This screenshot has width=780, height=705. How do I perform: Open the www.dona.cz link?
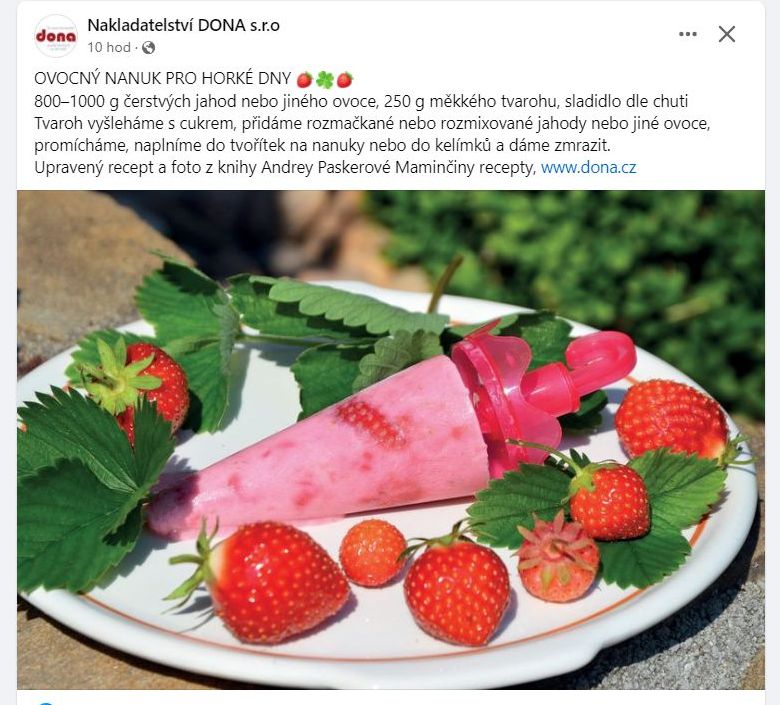click(x=588, y=167)
